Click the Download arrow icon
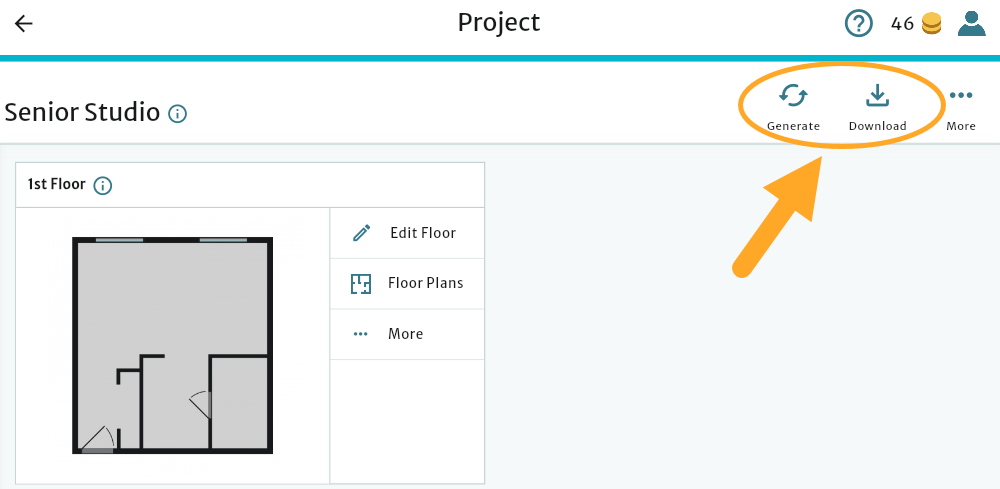Screen dimensions: 1000x489 click(x=877, y=96)
